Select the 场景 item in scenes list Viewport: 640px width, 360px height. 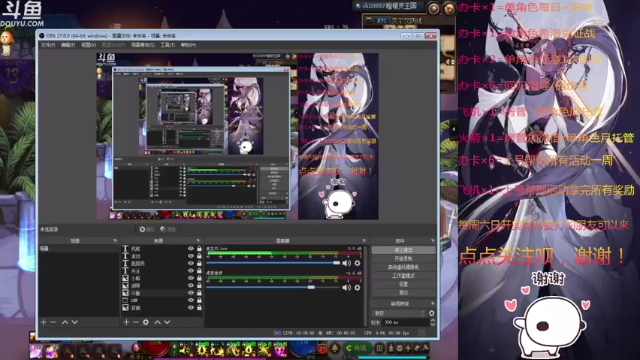pos(78,248)
